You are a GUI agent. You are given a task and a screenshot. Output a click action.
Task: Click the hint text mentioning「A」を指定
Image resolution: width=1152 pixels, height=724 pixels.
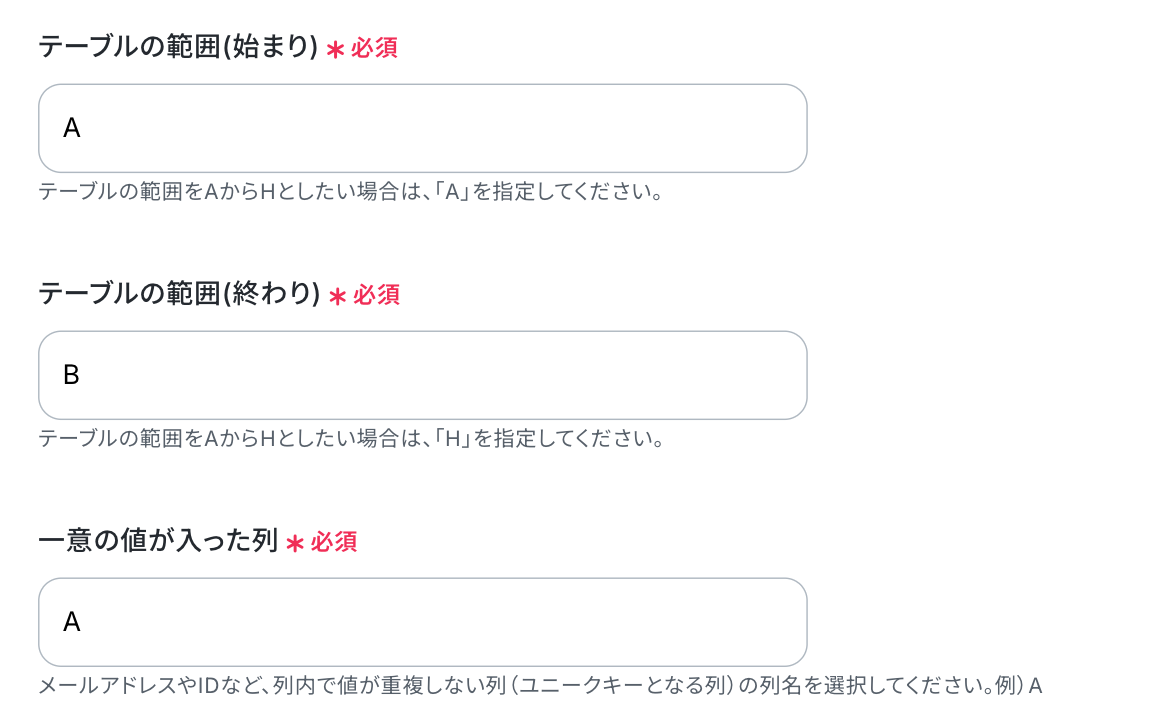tap(351, 191)
